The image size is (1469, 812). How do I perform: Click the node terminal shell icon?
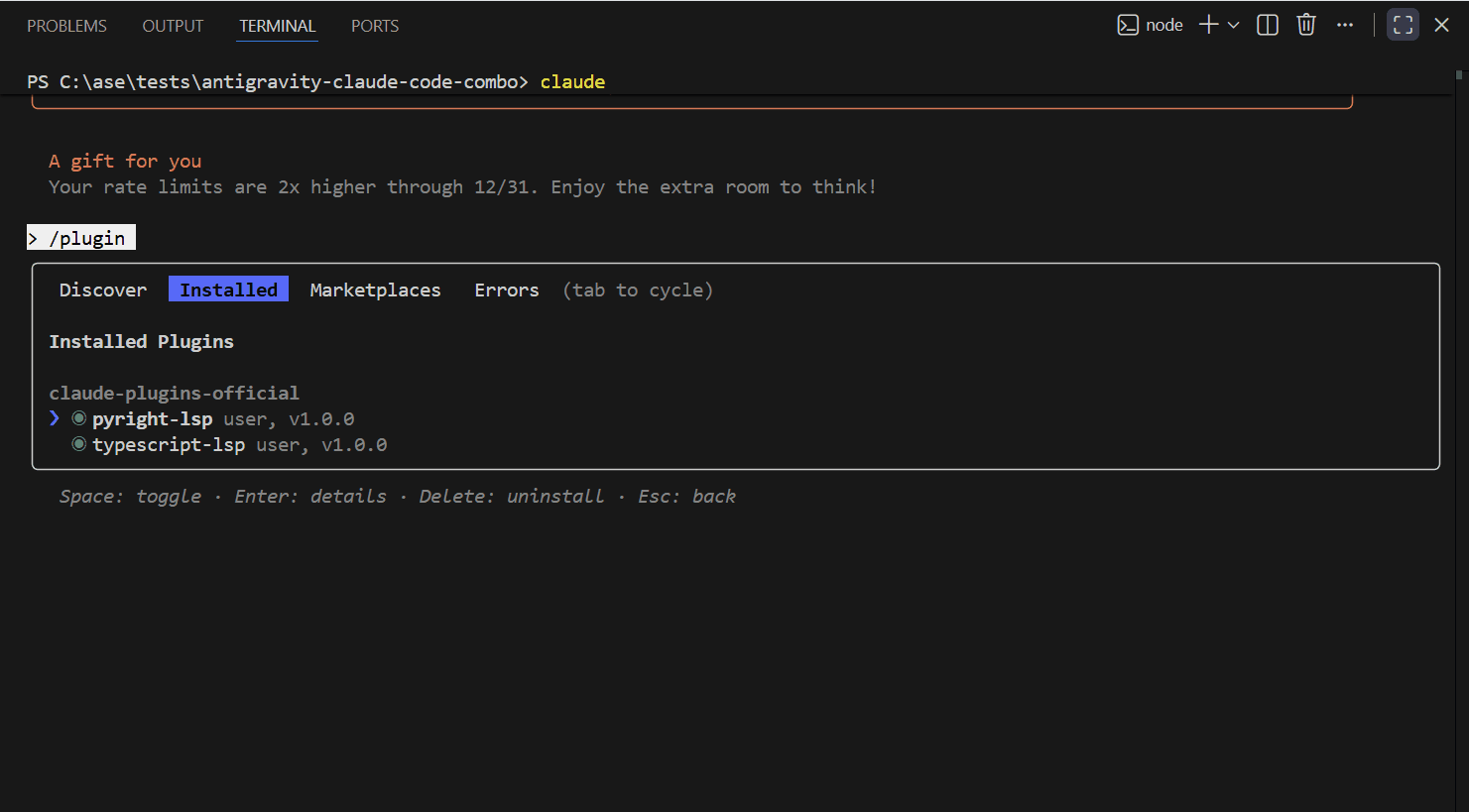click(1128, 26)
